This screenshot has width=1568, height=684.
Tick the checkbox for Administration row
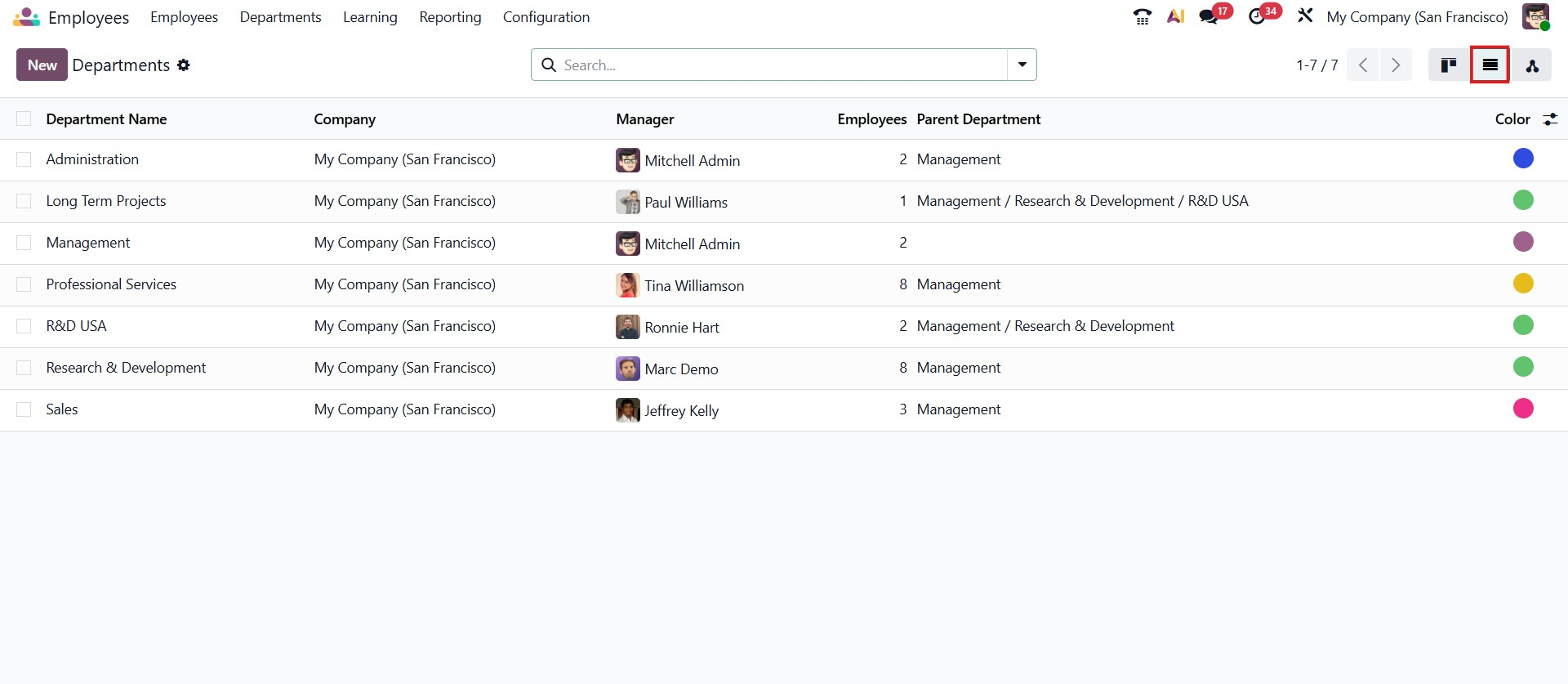(24, 159)
